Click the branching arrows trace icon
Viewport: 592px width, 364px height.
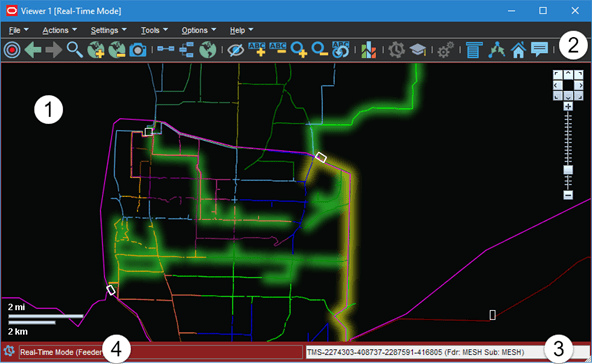[x=496, y=50]
